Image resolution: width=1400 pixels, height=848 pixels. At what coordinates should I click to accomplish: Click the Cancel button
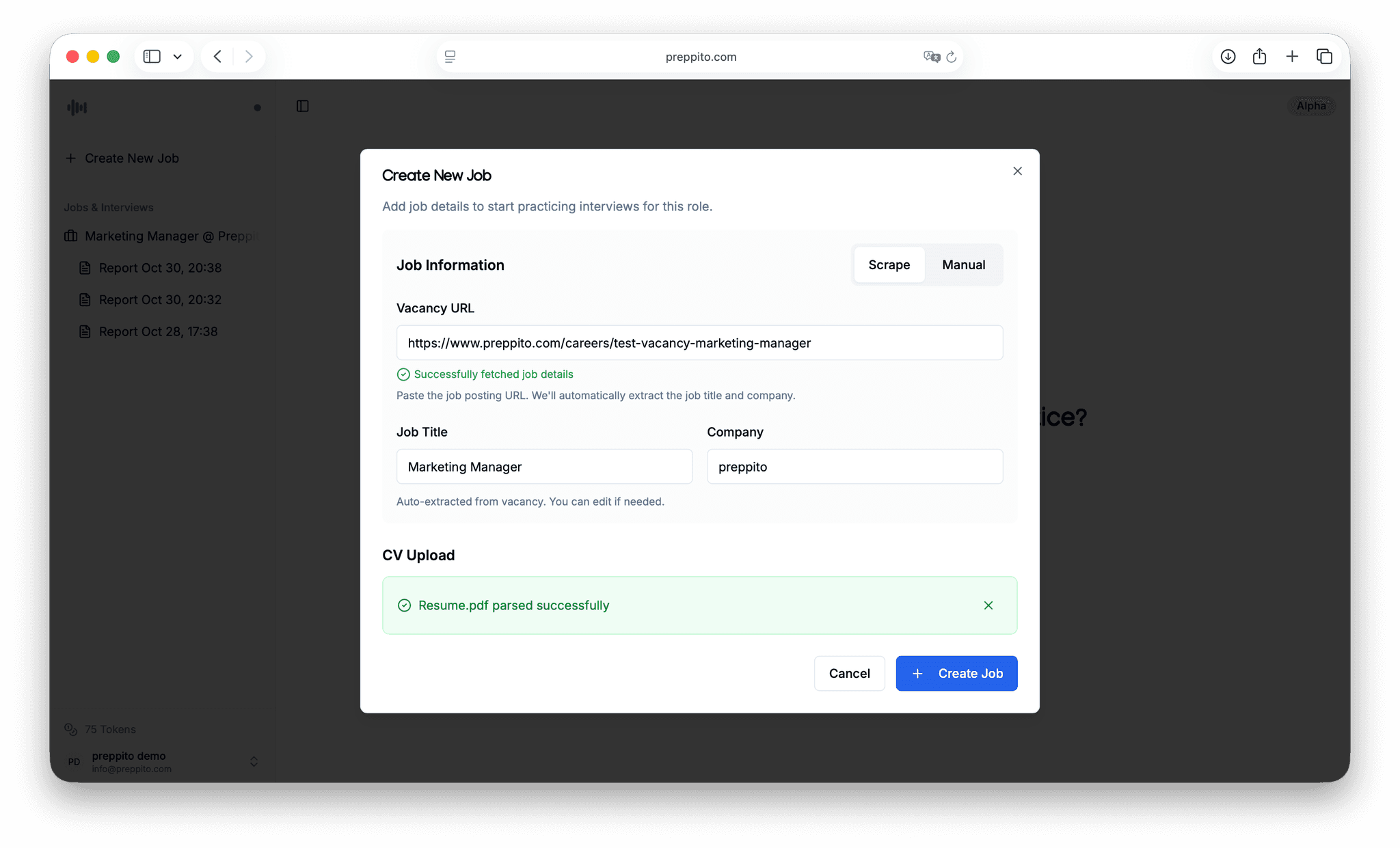click(x=849, y=673)
